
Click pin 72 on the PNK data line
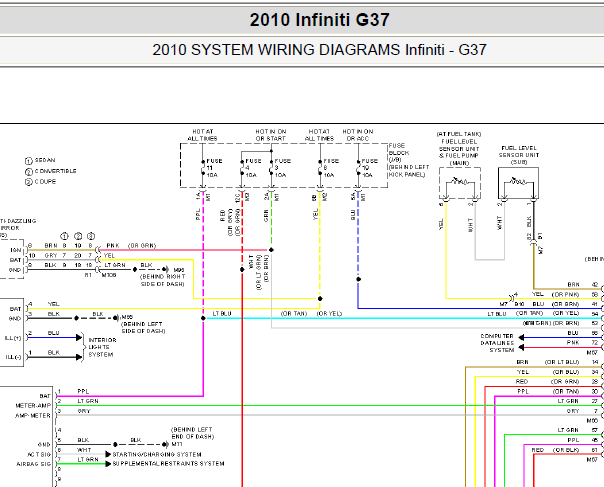[x=595, y=343]
